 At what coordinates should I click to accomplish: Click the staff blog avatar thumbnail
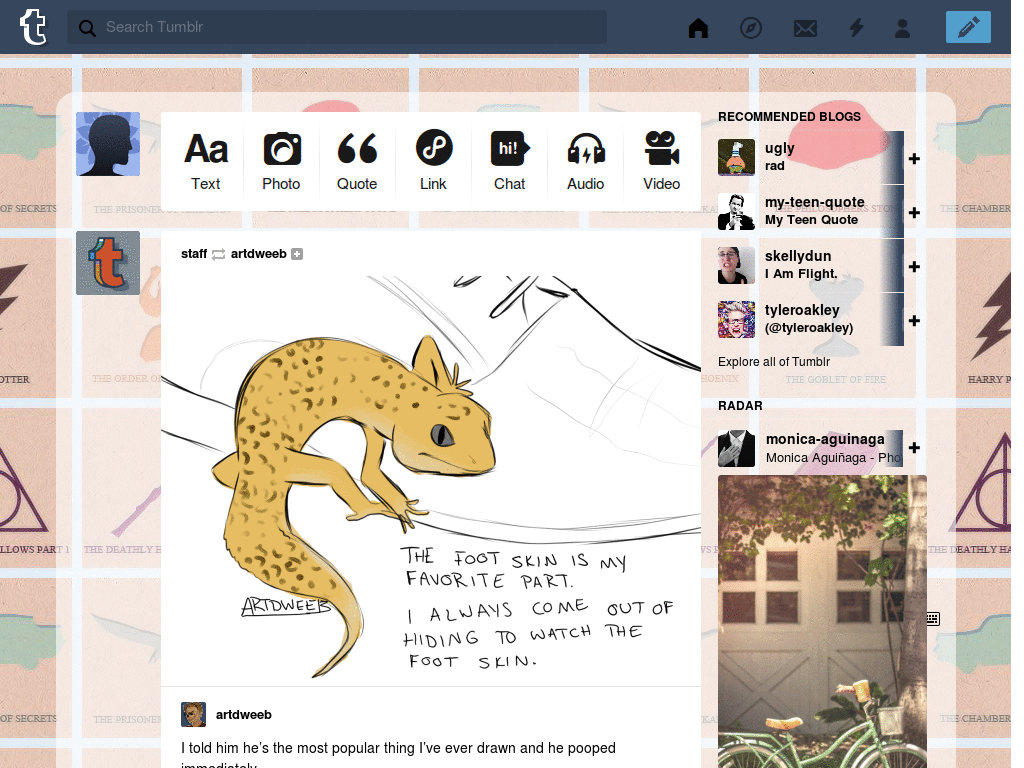pos(108,263)
